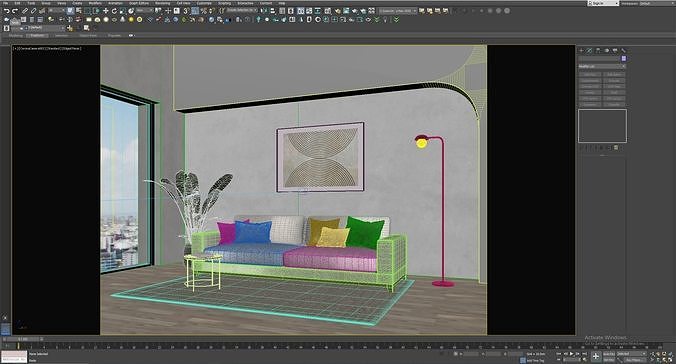Screen dimensions: 676x364
Task: Open the render preset dropdown in main toolbar
Action: coord(397,11)
